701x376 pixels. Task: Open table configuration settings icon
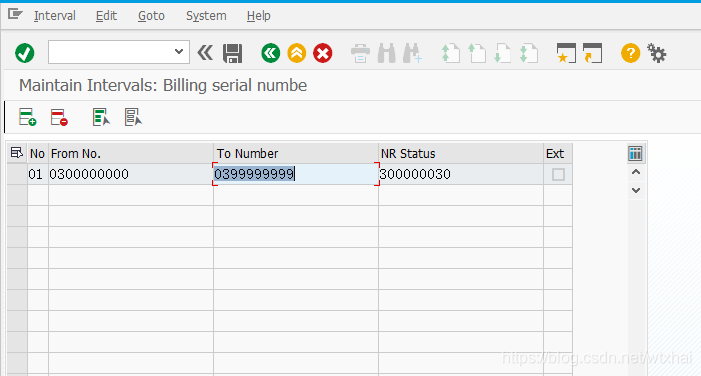(x=635, y=153)
